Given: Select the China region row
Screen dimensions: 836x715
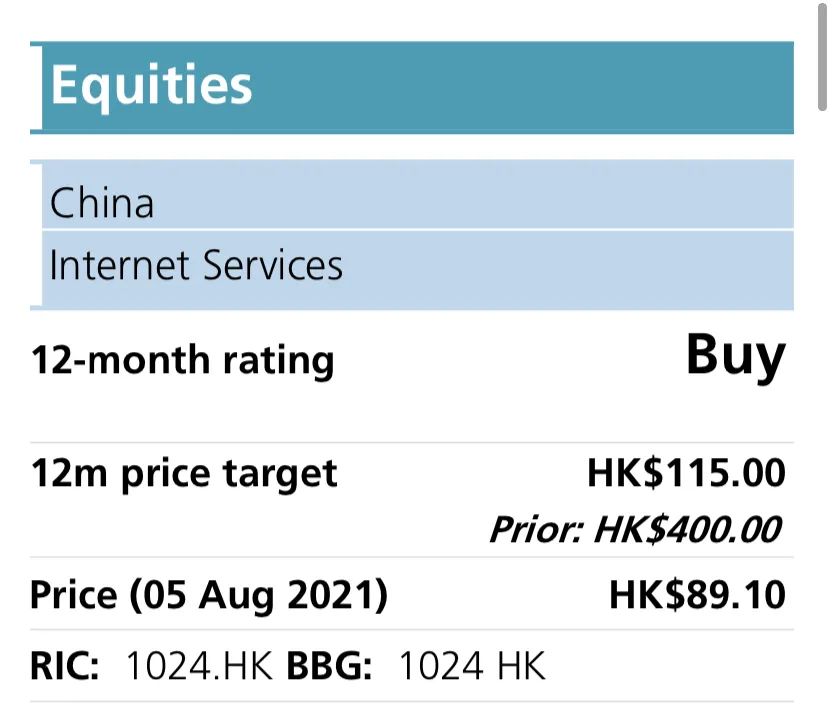Looking at the screenshot, I should click(417, 196).
